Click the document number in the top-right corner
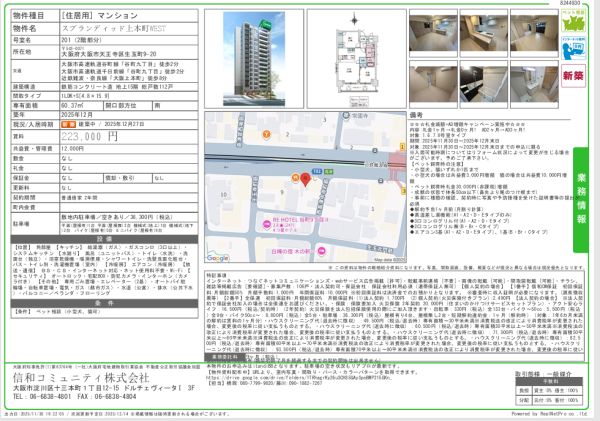Screen dimensions: 600x421 click(570, 3)
